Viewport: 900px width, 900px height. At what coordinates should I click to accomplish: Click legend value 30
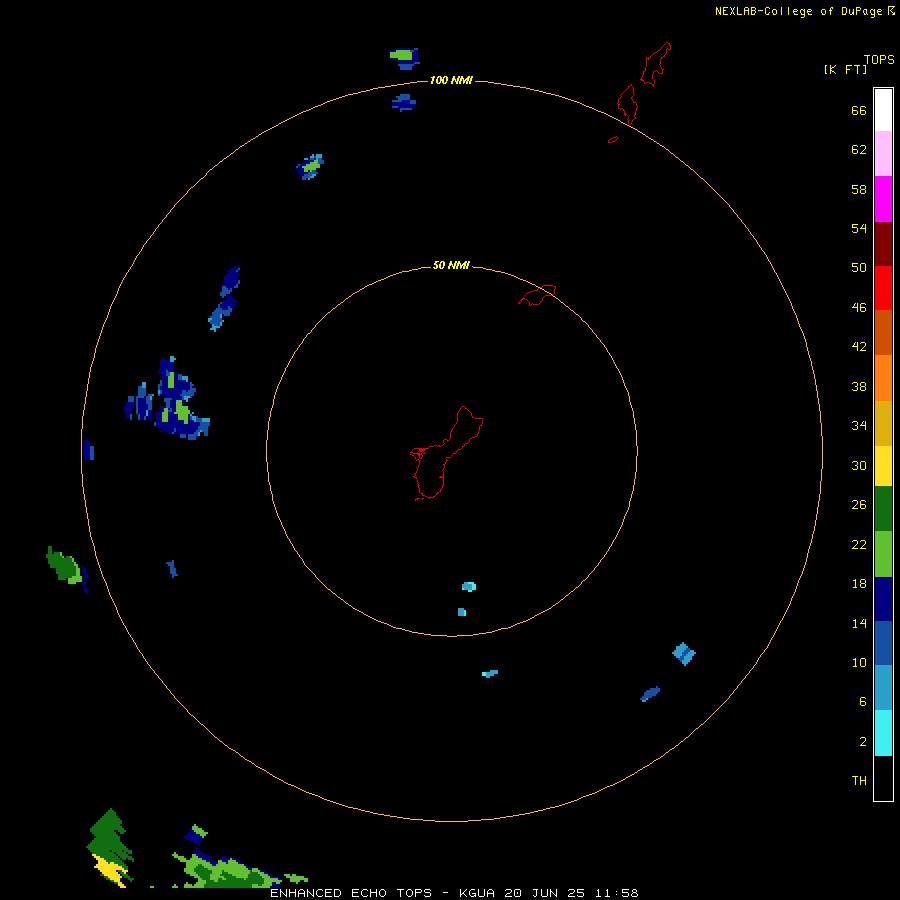[x=859, y=465]
